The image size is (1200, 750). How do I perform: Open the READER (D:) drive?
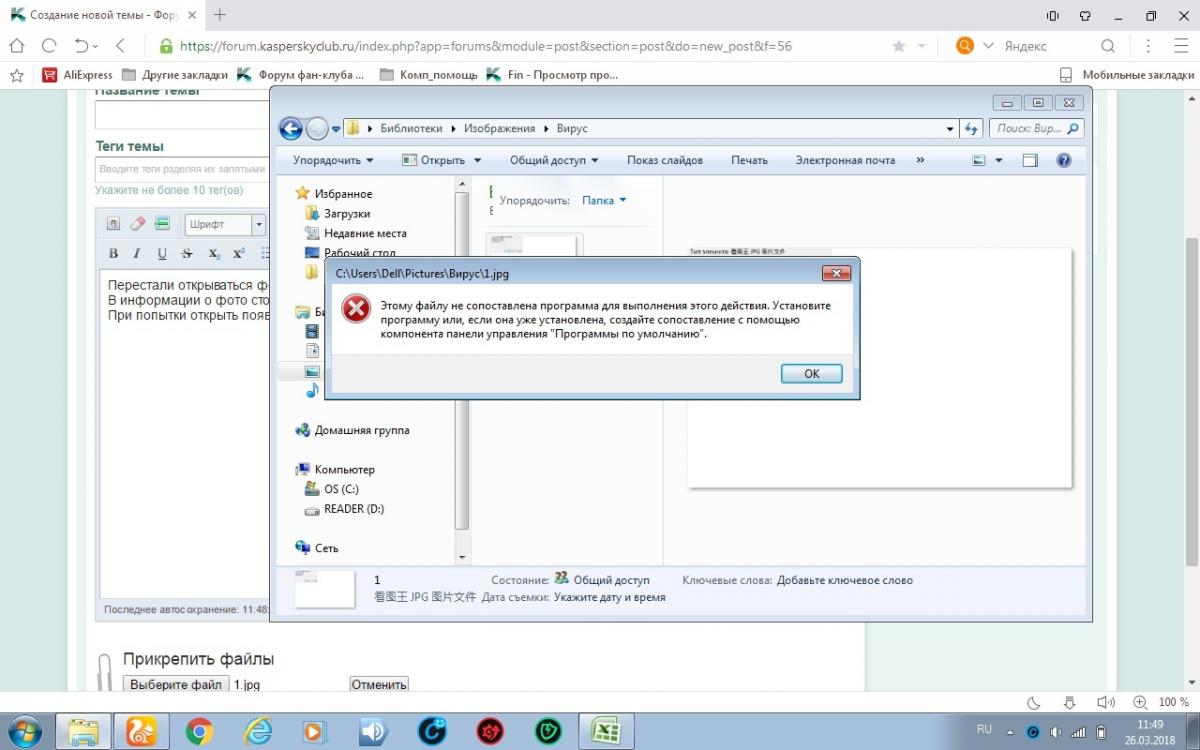click(354, 509)
